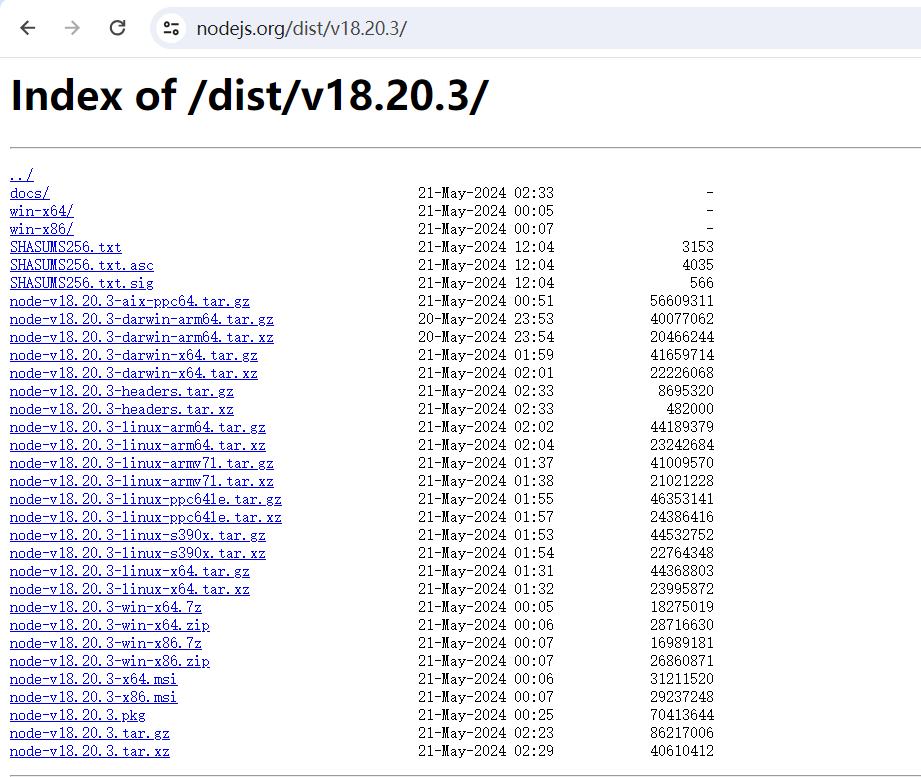Open the win-x86/ folder link
921x777 pixels.
coord(42,229)
